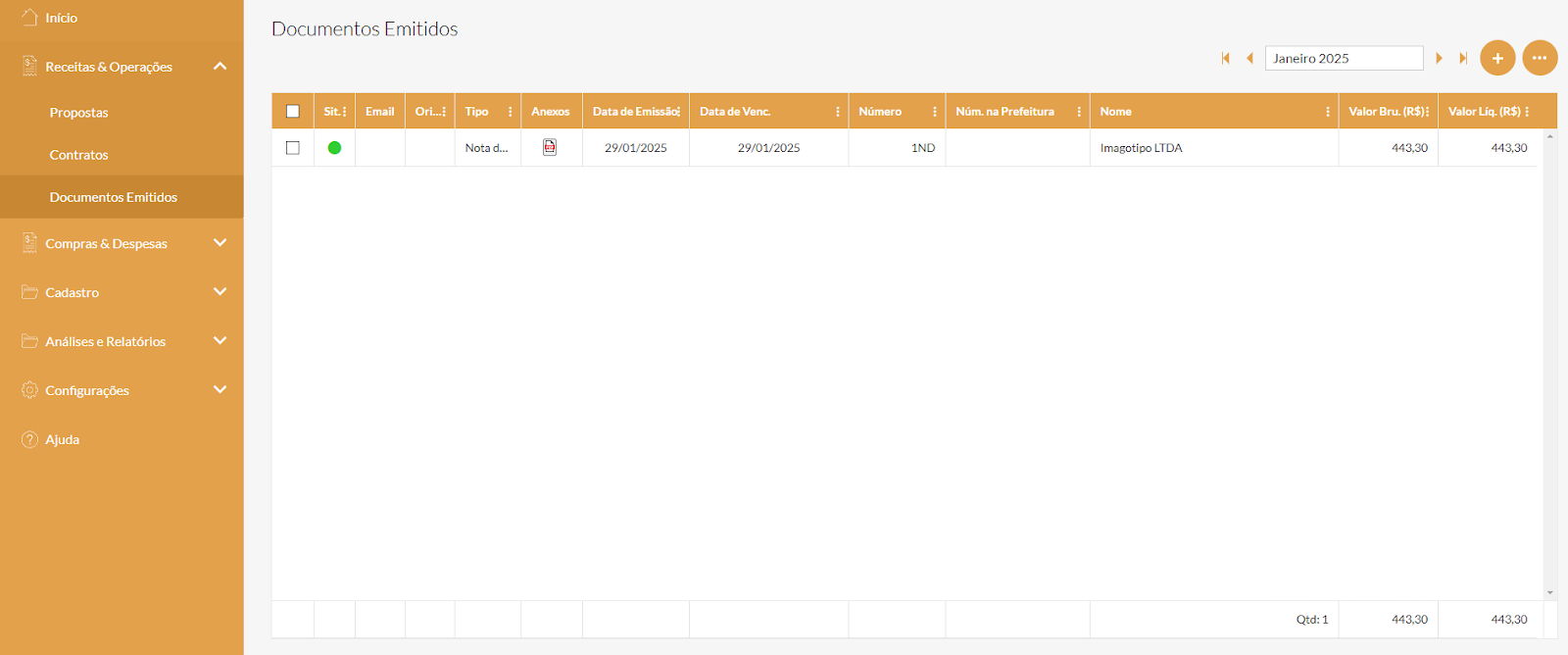This screenshot has width=1568, height=655.
Task: Open the Data de Venc. column menu
Action: (838, 112)
